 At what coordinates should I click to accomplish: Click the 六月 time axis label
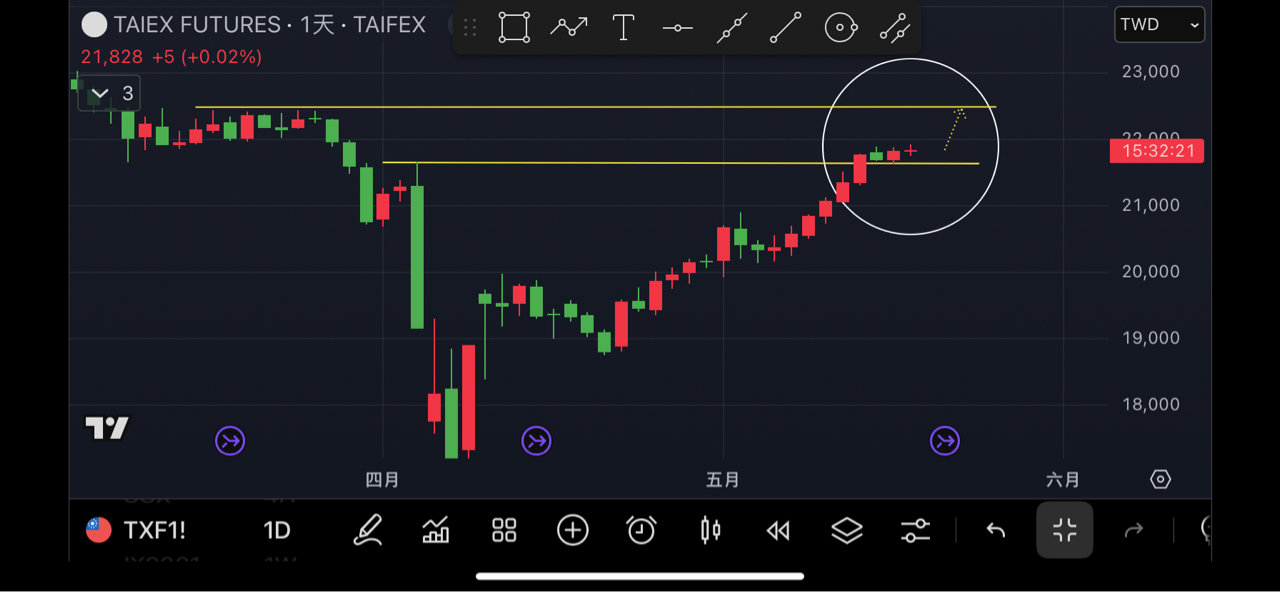click(1063, 480)
